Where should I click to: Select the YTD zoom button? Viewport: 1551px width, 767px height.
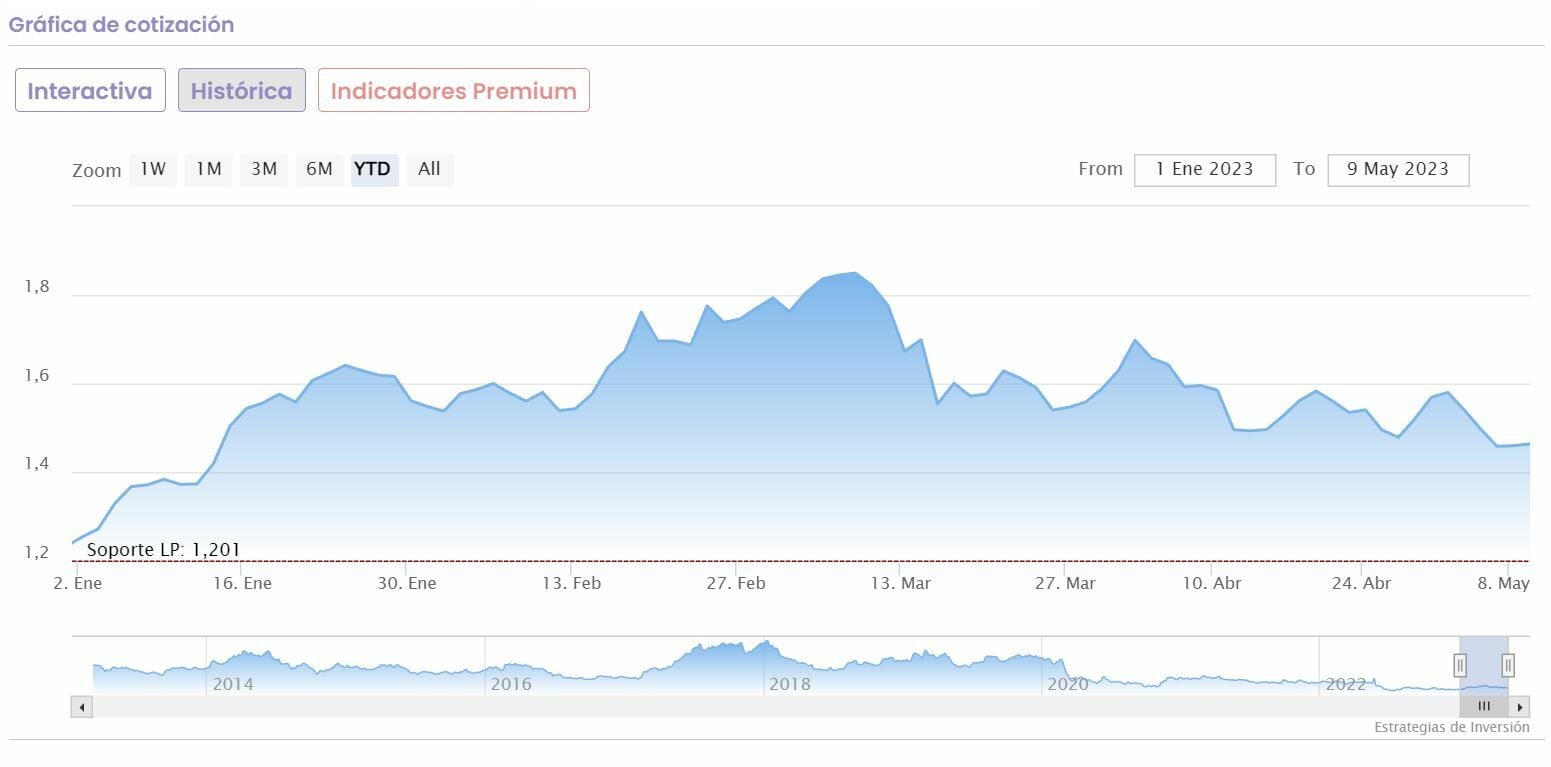[x=374, y=170]
